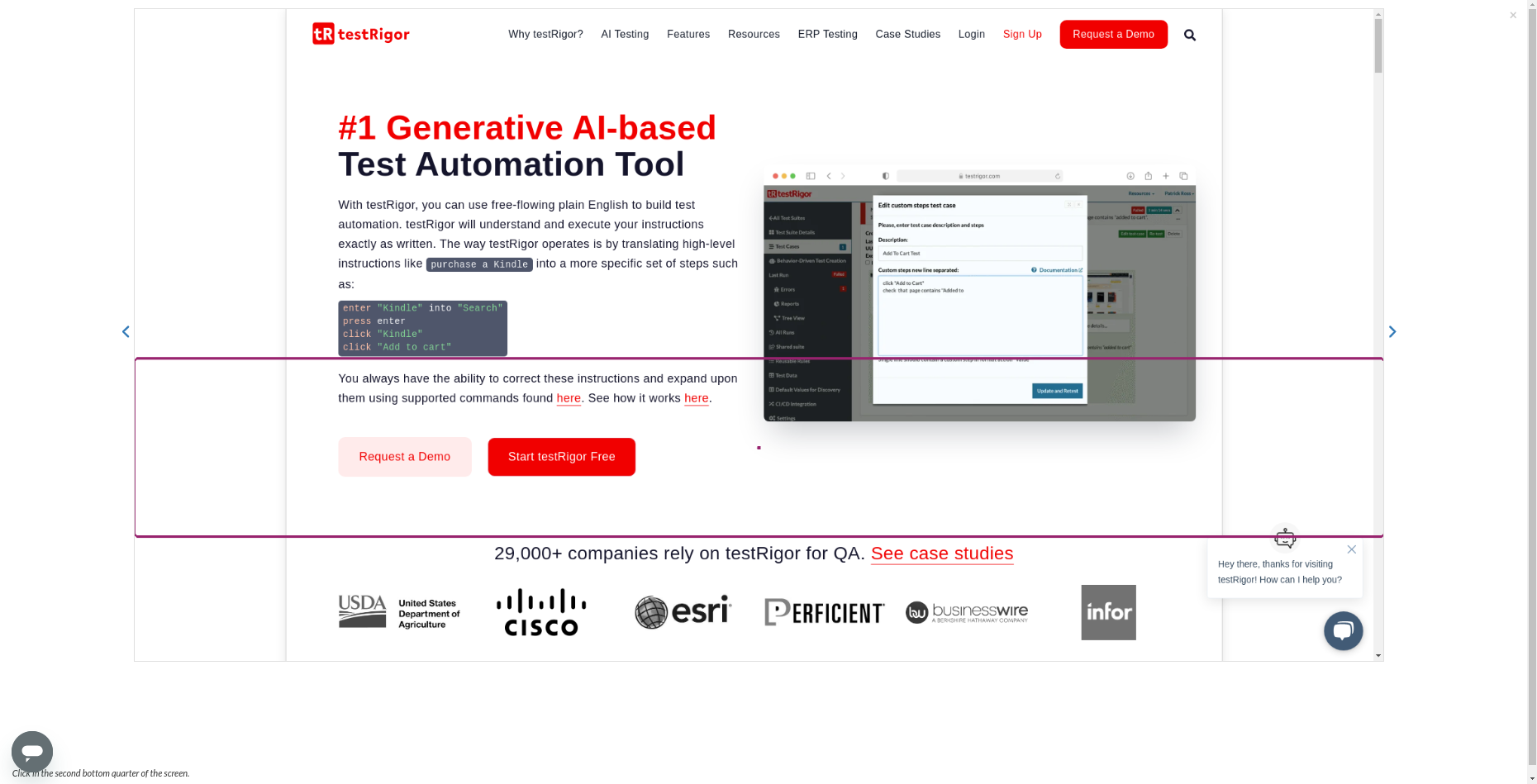Expand the Features navigation menu
1537x784 pixels.
click(688, 35)
